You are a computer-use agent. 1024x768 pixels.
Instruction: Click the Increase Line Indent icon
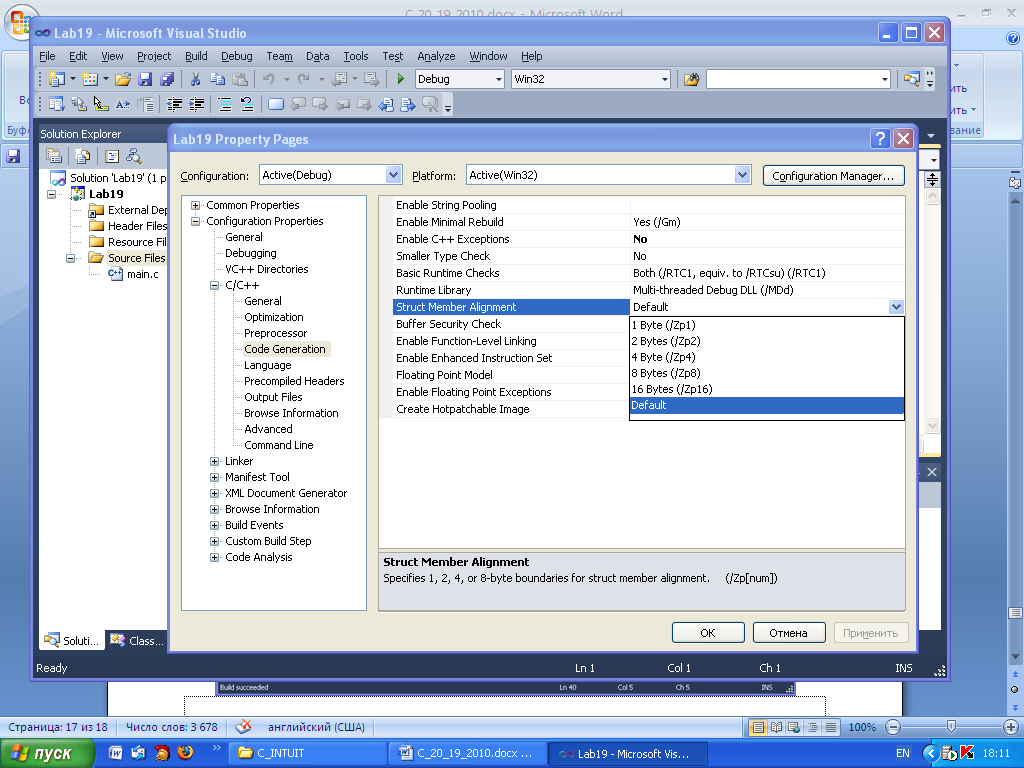[196, 104]
